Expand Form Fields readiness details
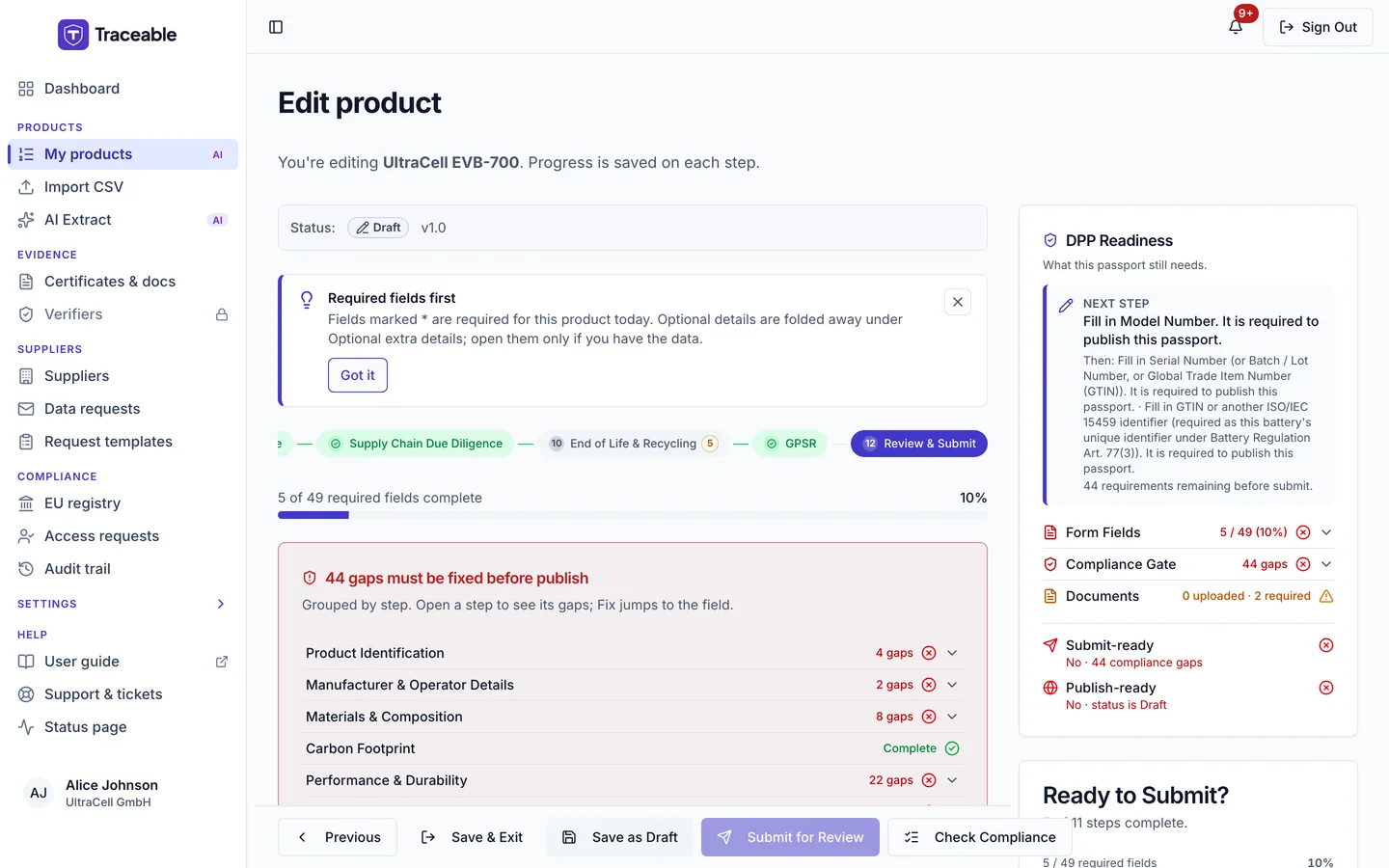1389x868 pixels. (x=1326, y=532)
